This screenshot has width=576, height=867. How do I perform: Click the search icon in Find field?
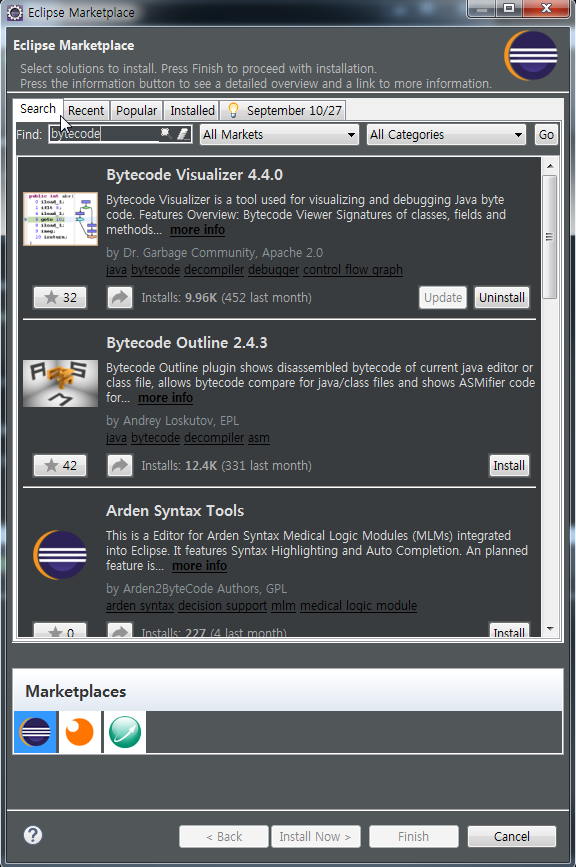pos(165,133)
